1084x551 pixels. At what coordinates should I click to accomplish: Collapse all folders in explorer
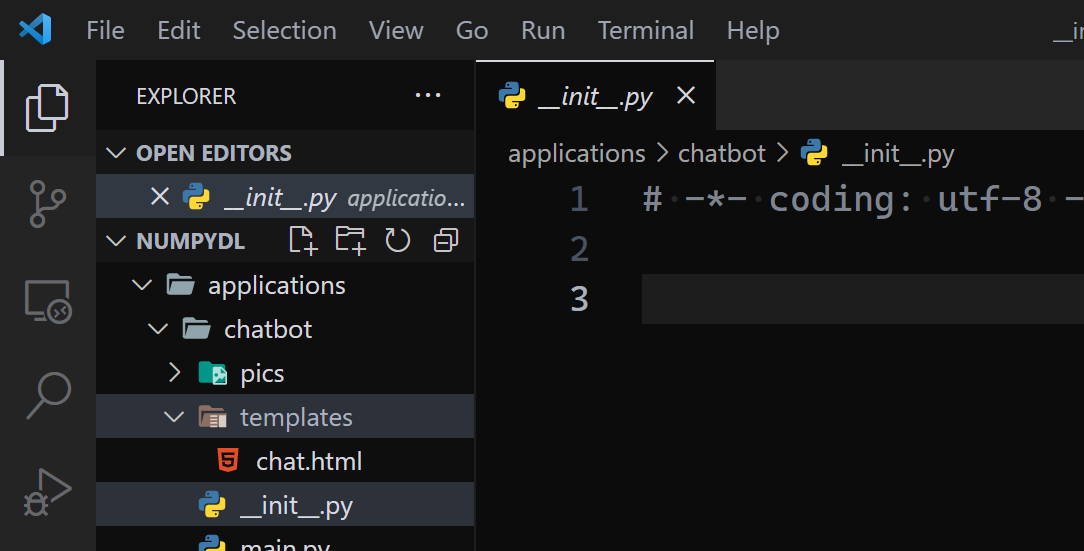tap(445, 241)
